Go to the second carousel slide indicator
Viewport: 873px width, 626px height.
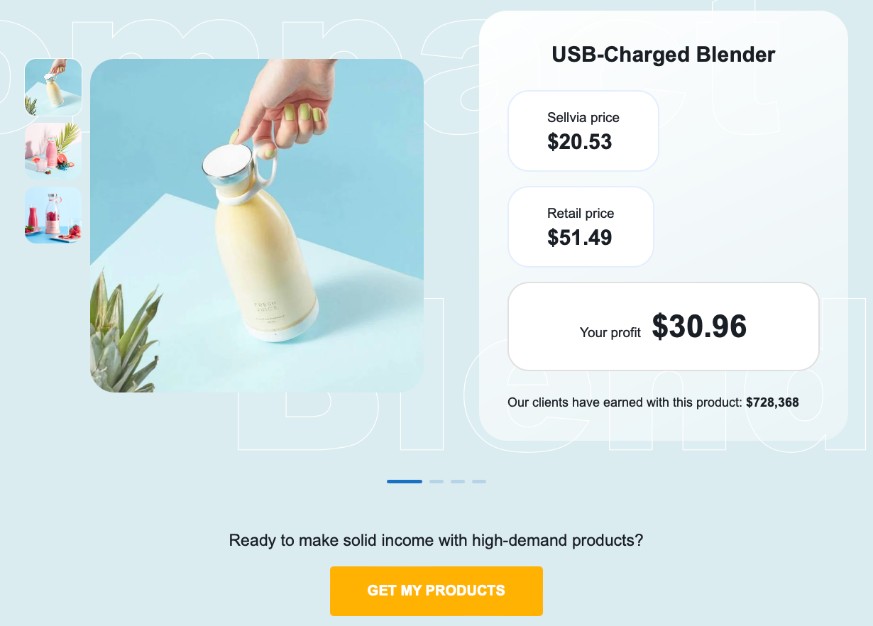click(436, 482)
